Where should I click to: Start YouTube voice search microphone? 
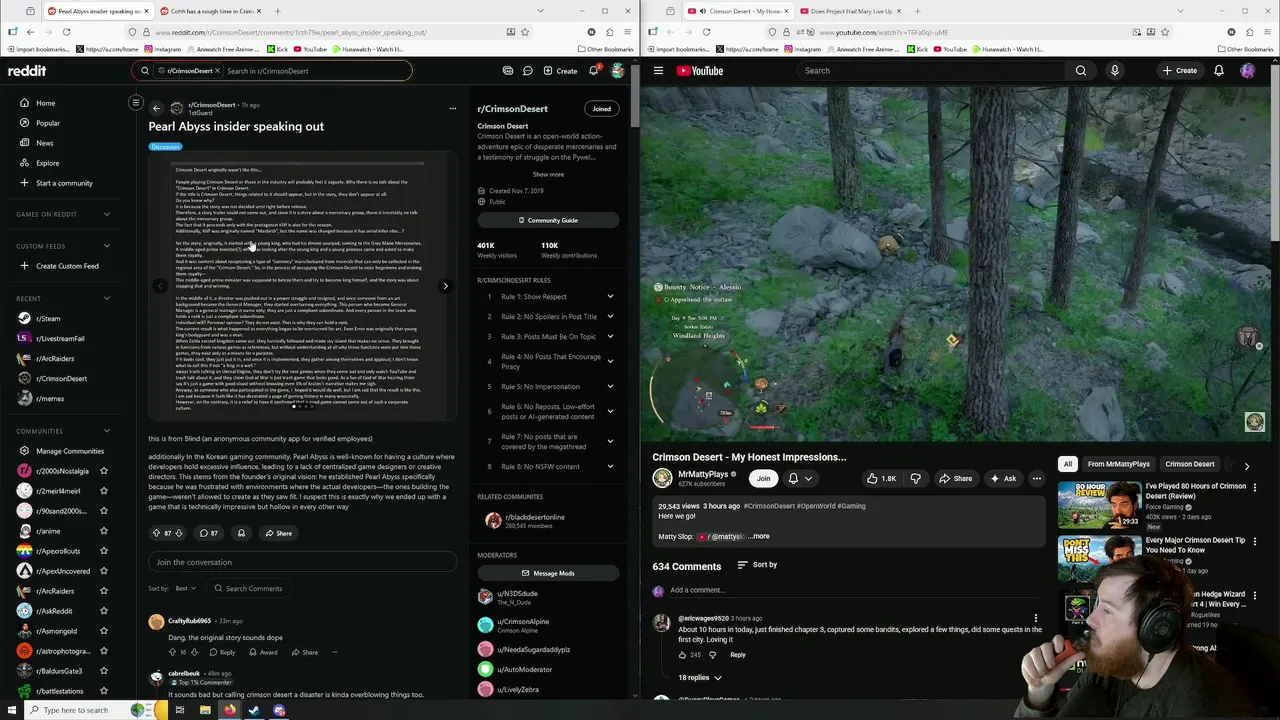click(x=1114, y=71)
